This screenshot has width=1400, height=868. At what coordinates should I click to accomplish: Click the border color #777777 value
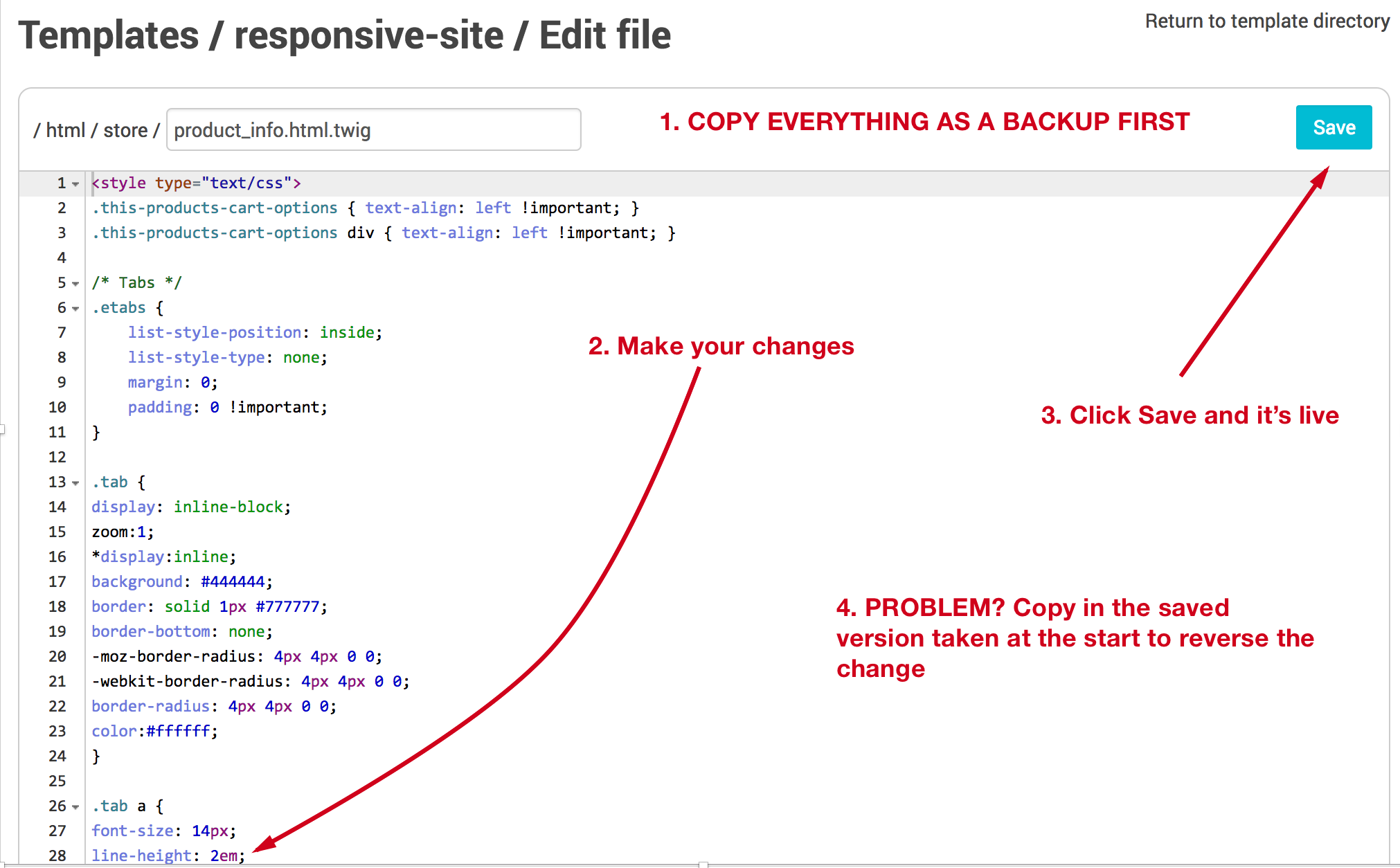[287, 606]
